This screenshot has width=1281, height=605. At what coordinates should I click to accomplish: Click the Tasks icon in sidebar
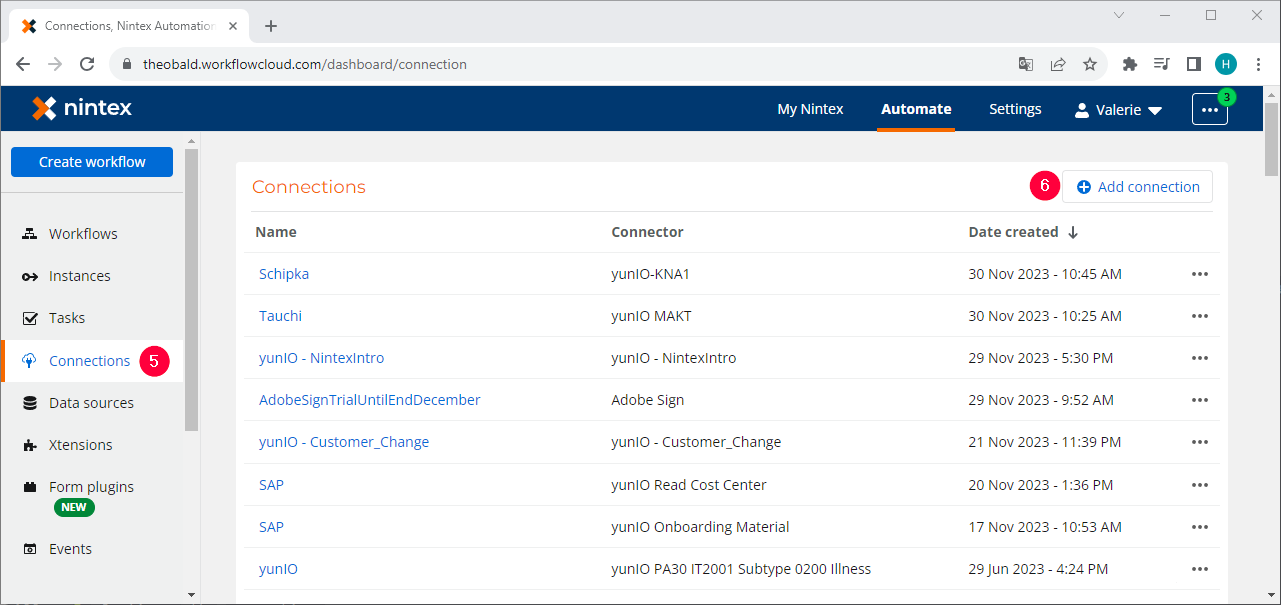coord(29,318)
